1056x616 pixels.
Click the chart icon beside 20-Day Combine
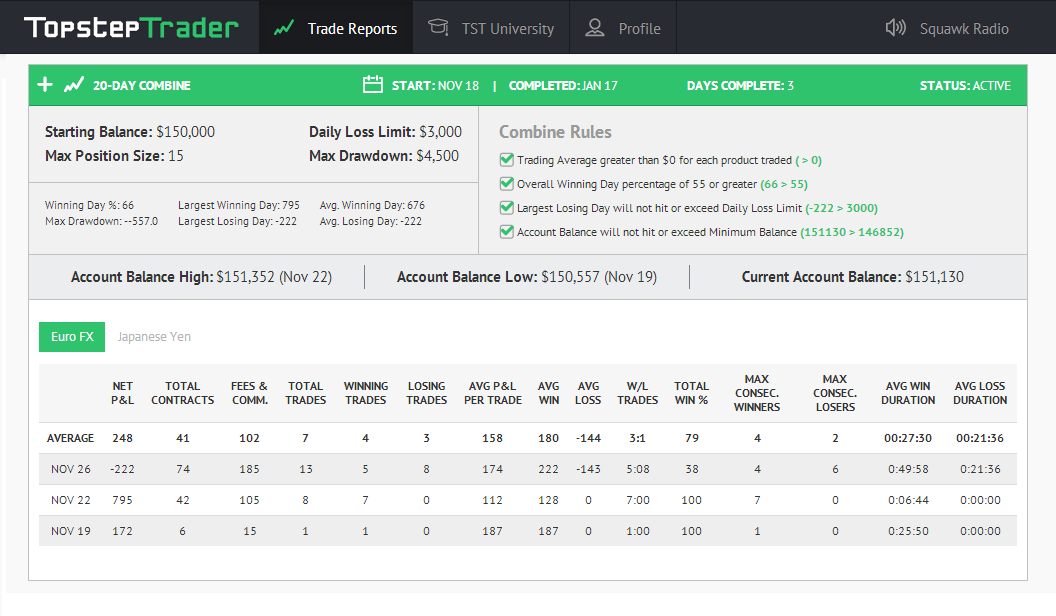74,84
